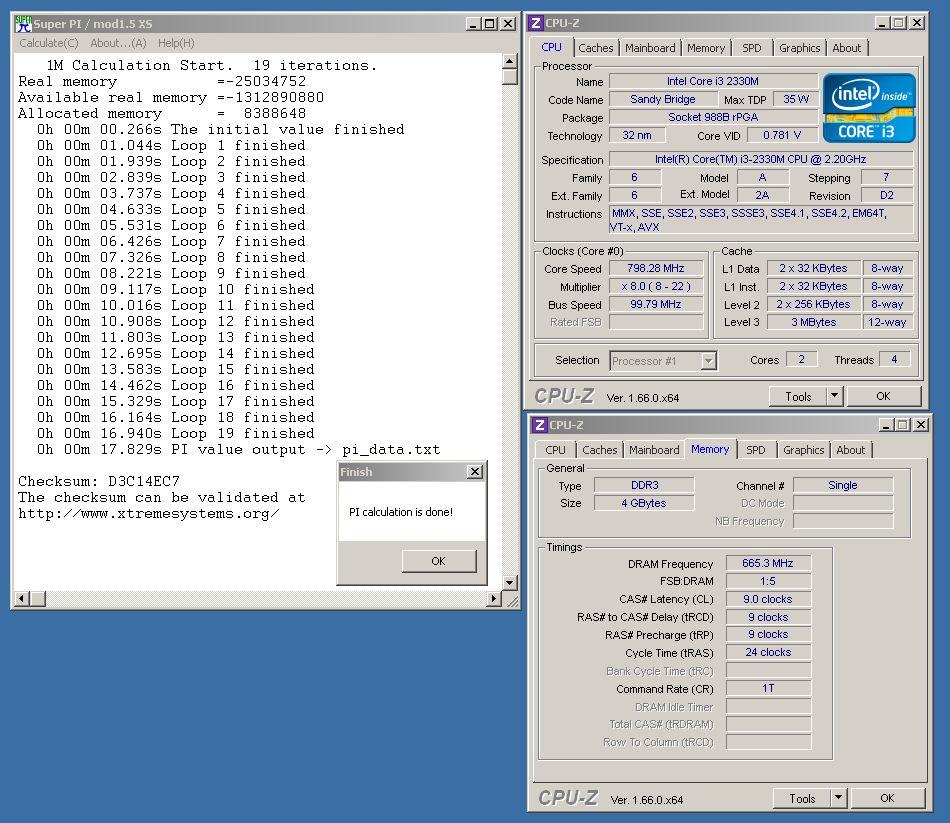This screenshot has height=823, width=950.
Task: Switch to Caches tab in upper CPU-Z window
Action: click(x=596, y=48)
